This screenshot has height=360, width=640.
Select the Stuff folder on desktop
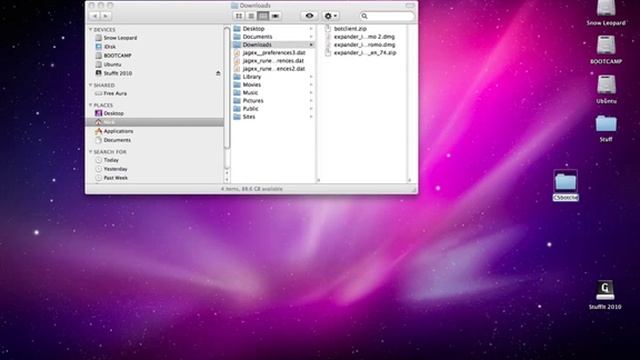(x=606, y=128)
